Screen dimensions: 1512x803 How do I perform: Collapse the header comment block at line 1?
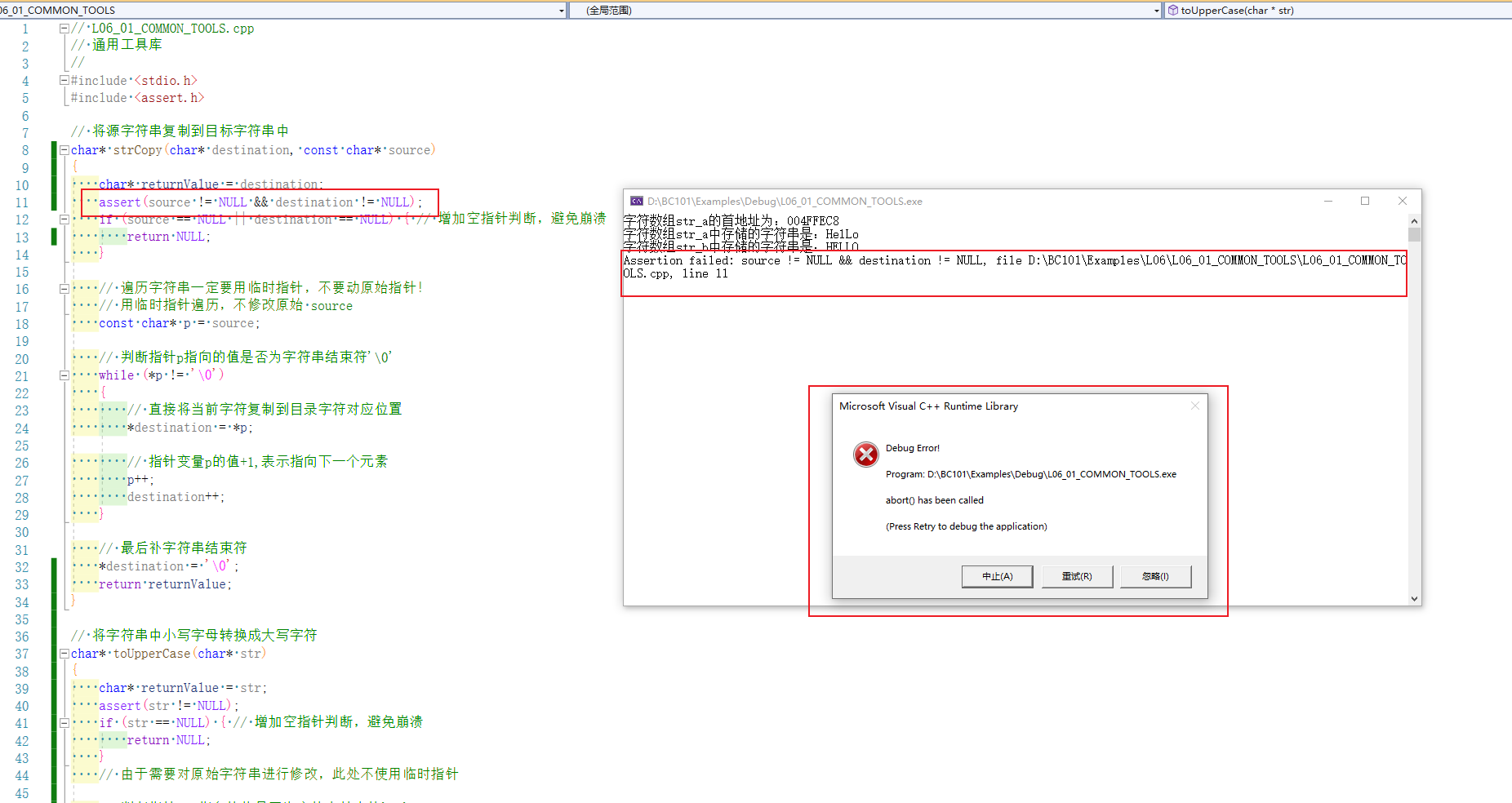(64, 27)
